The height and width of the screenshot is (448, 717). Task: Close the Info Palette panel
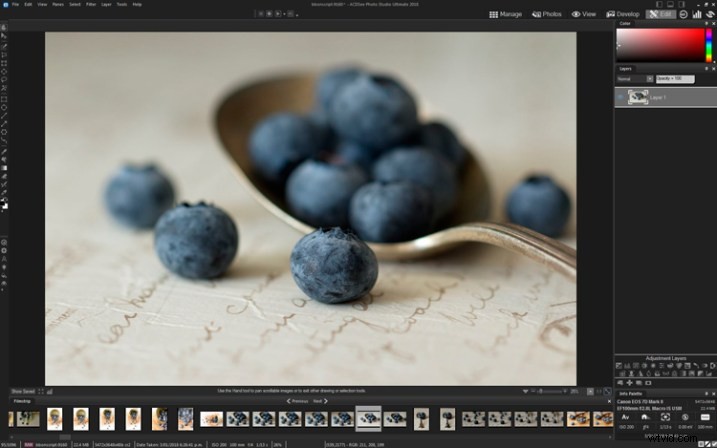(x=713, y=393)
